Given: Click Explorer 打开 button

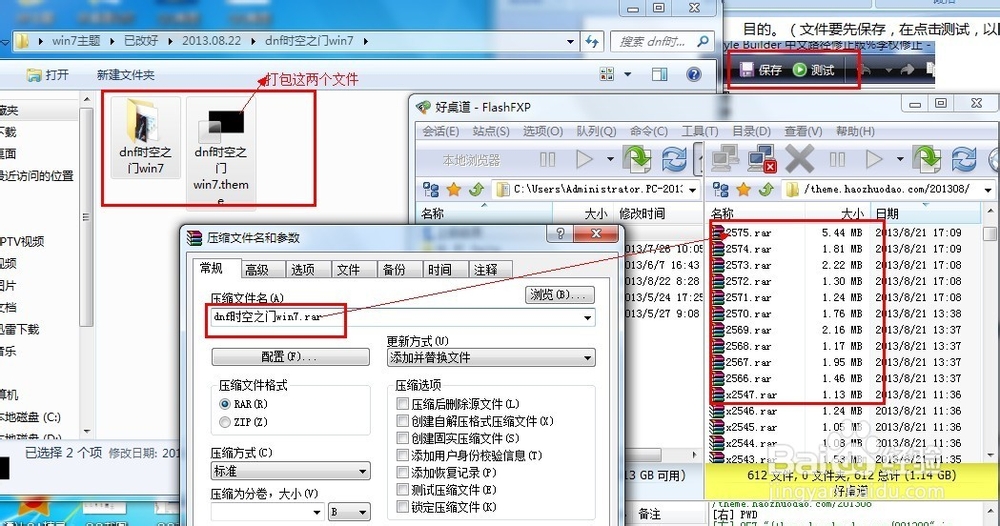Looking at the screenshot, I should [48, 75].
